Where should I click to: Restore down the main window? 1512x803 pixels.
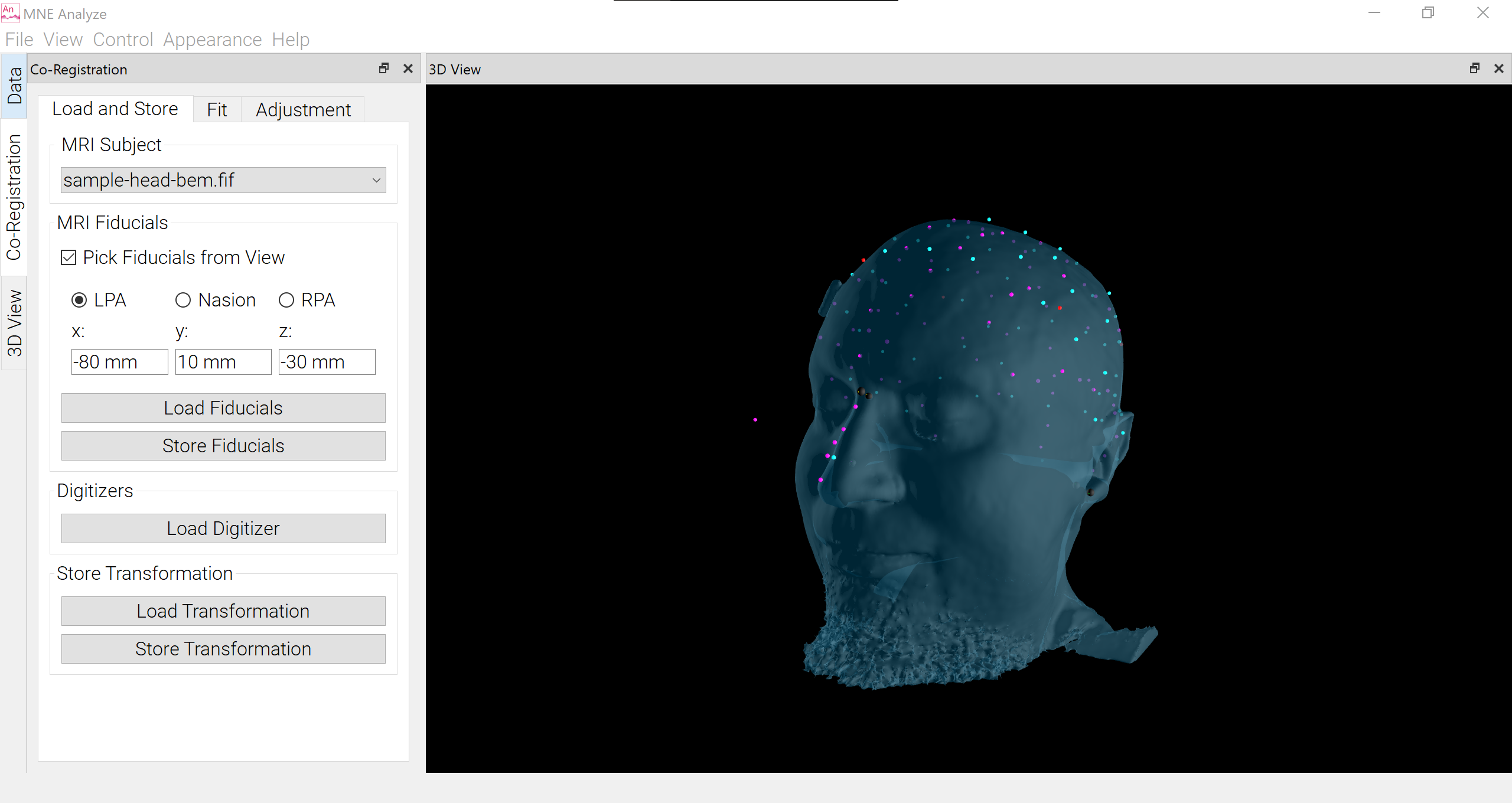pos(1428,12)
